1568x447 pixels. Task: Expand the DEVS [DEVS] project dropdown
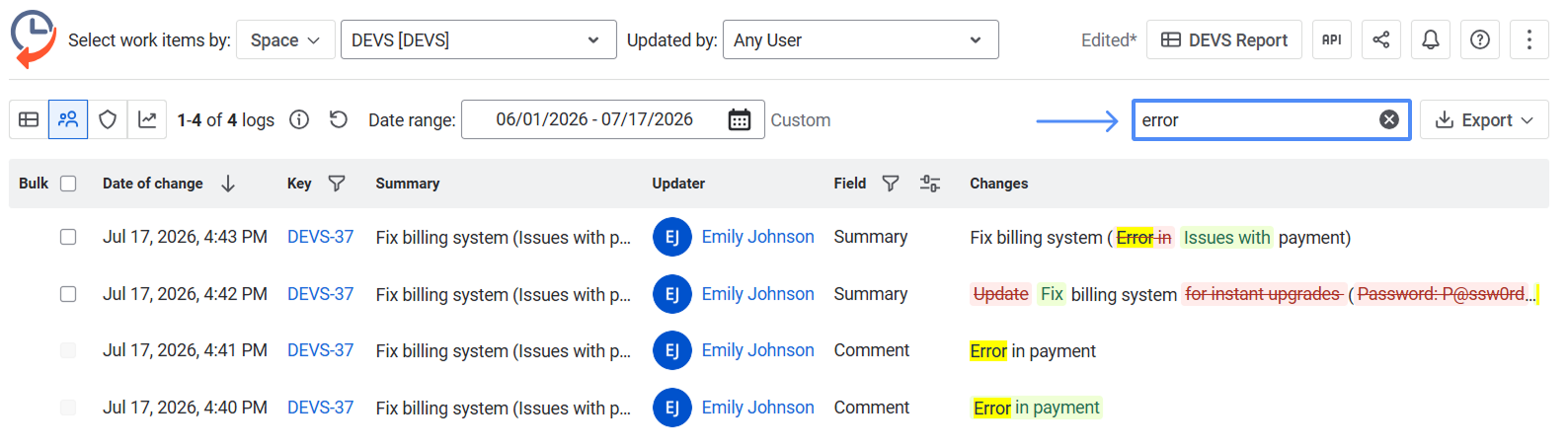tap(478, 40)
